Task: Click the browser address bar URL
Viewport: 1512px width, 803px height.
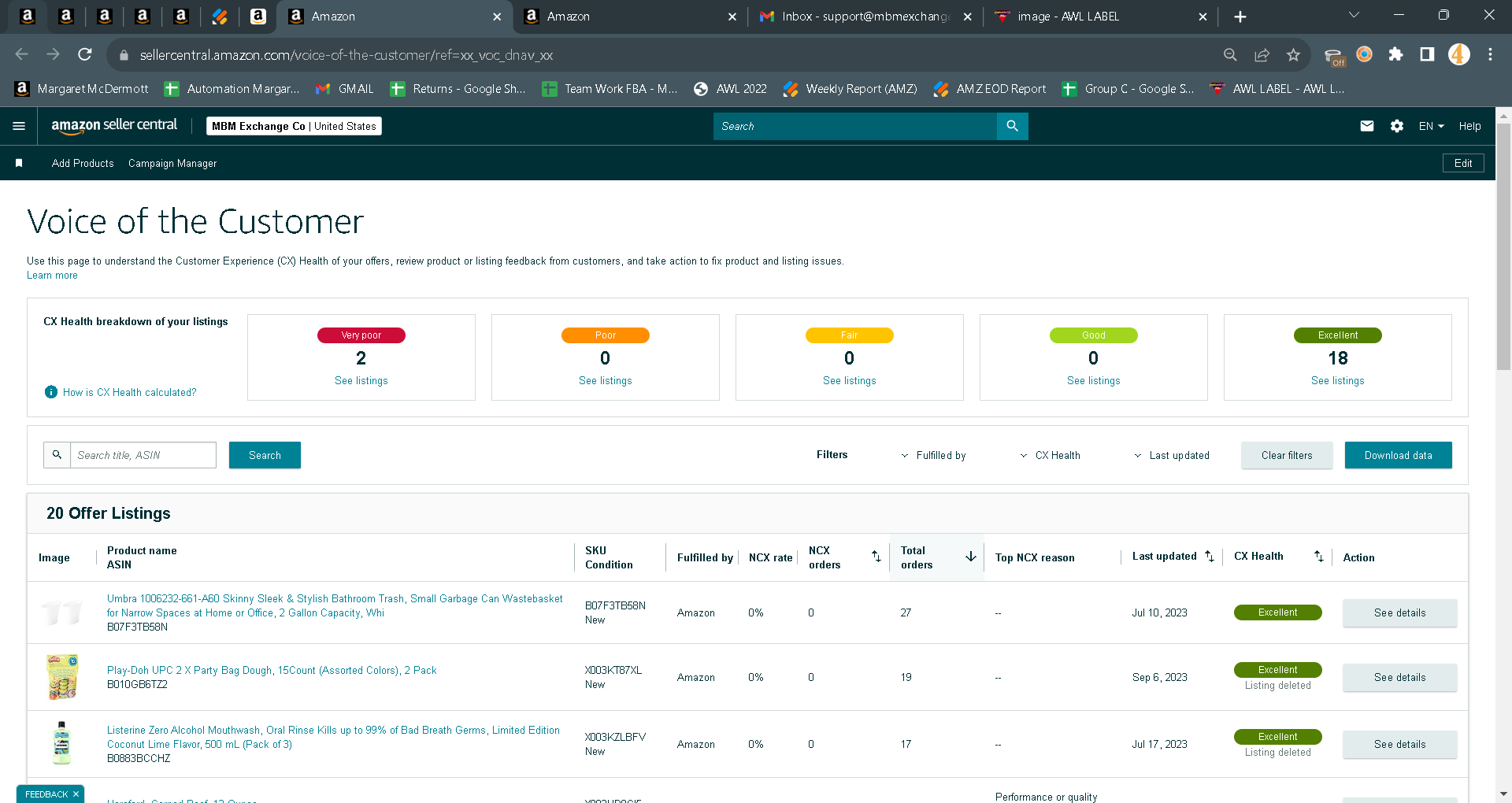Action: pyautogui.click(x=346, y=55)
